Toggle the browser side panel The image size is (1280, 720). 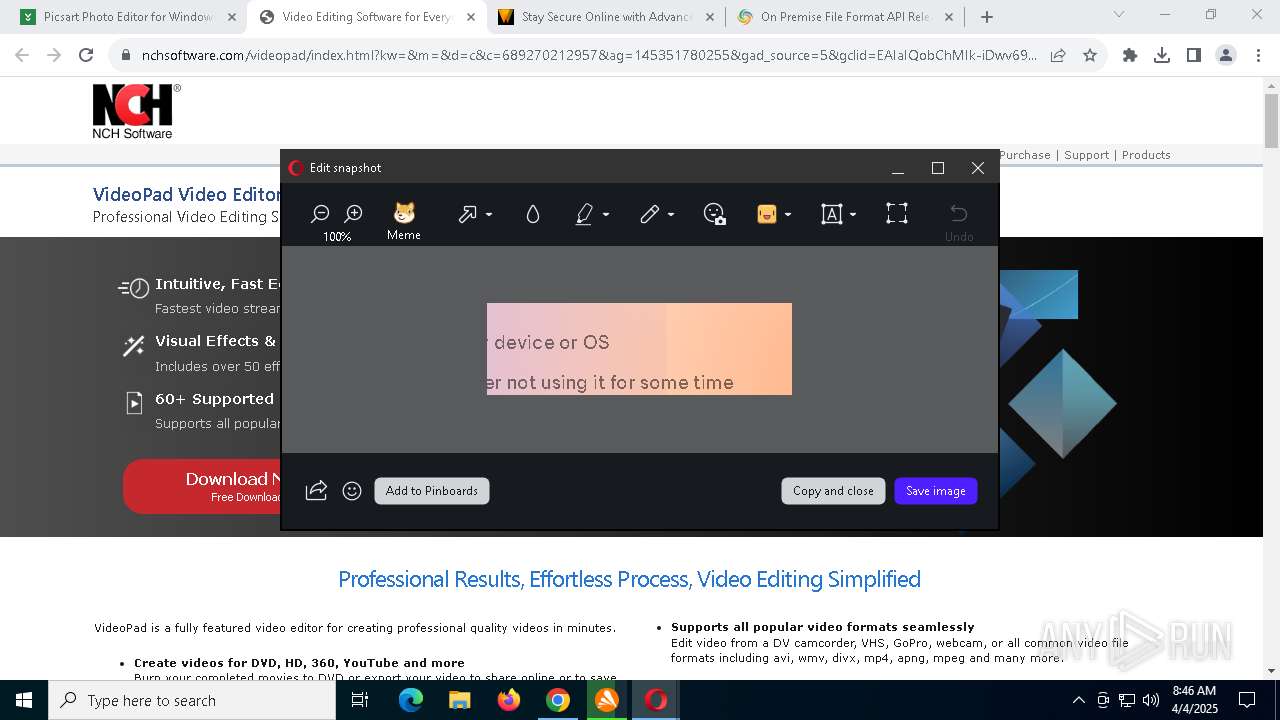coord(1194,56)
